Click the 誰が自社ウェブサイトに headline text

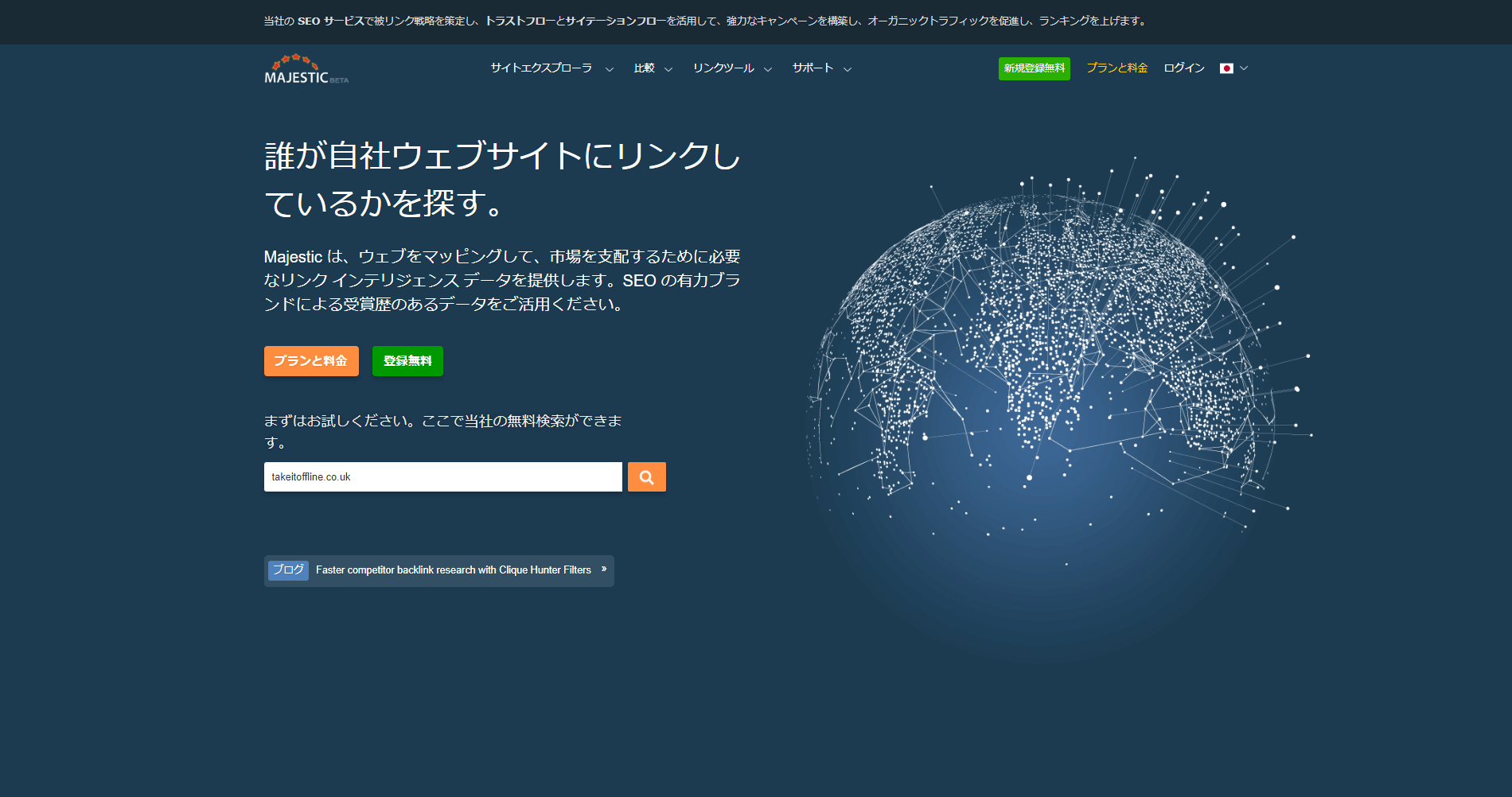pos(502,179)
